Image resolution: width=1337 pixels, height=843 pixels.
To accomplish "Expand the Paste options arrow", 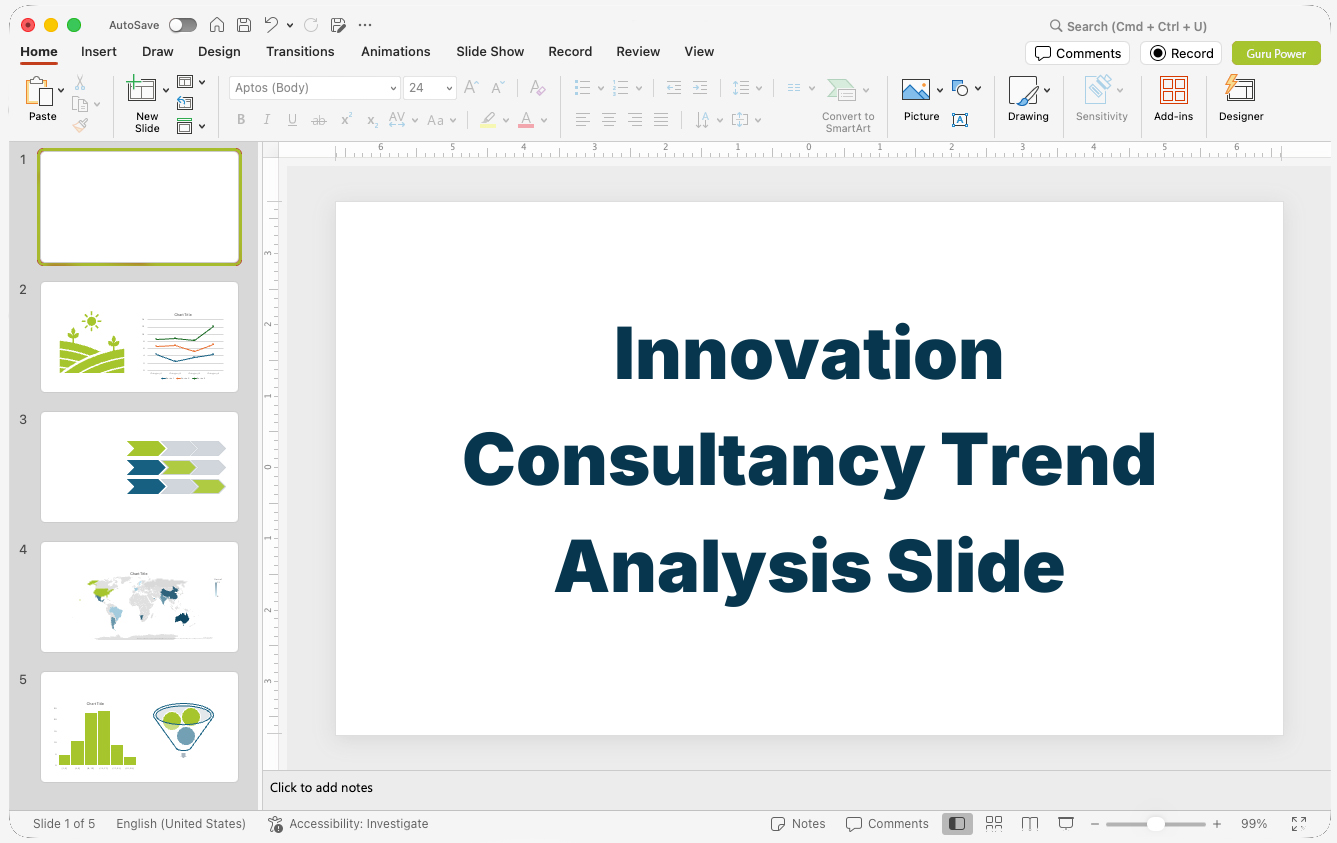I will 61,91.
